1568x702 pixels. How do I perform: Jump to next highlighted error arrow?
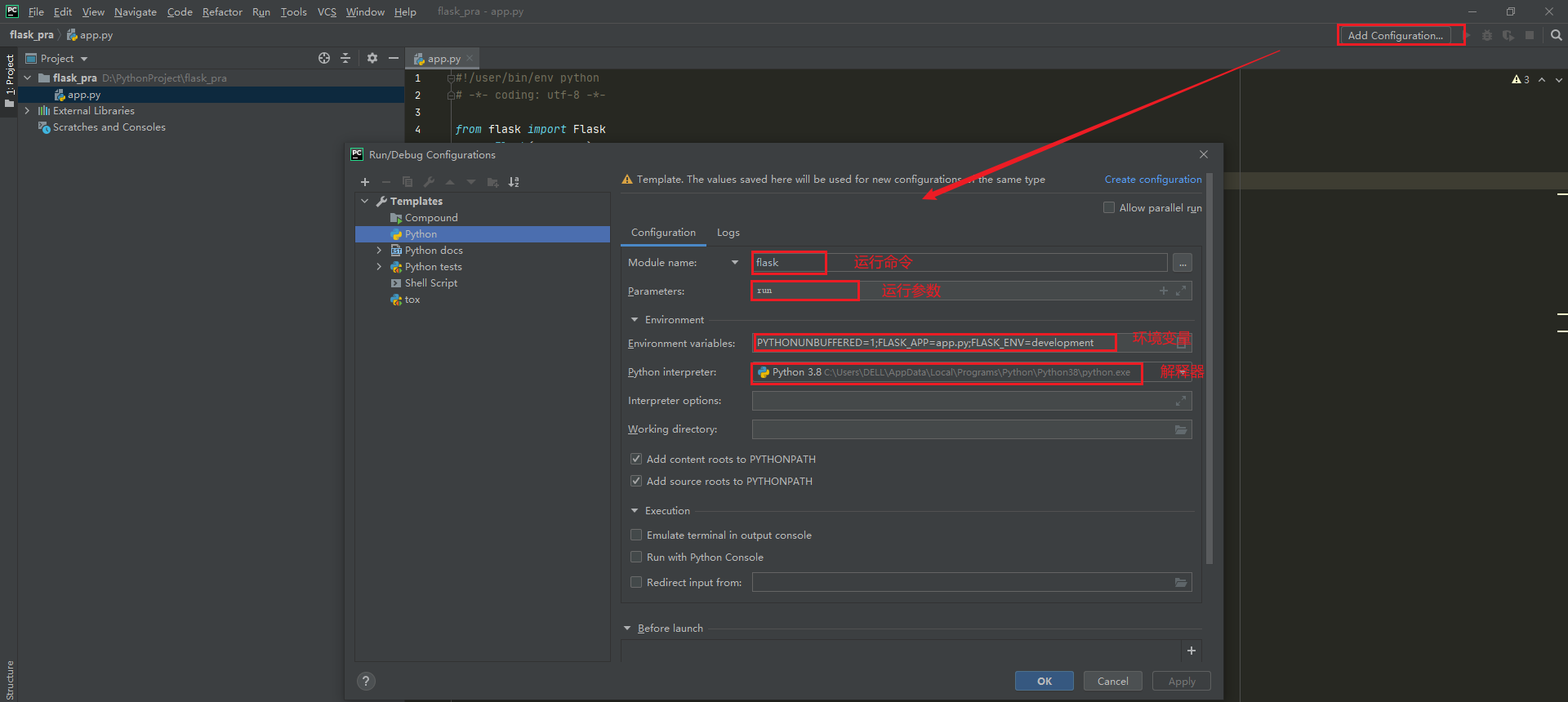1559,79
